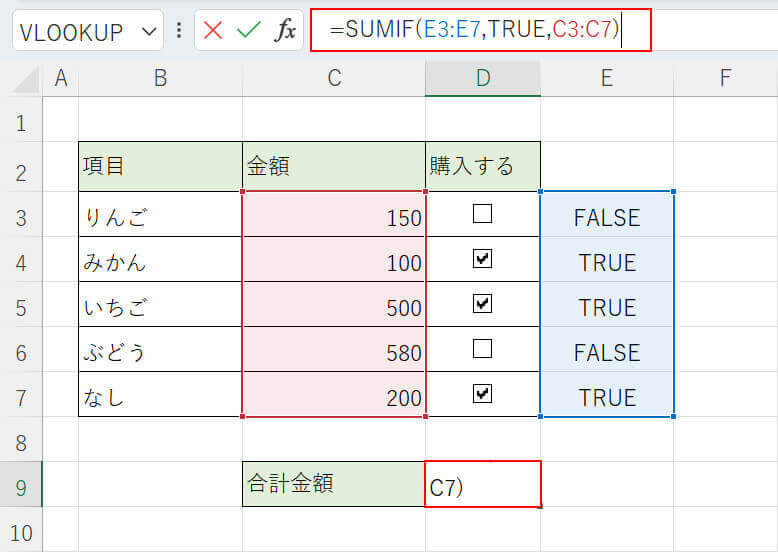Viewport: 778px width, 552px height.
Task: Uncheck the なし purchase checkbox
Action: coord(483,394)
